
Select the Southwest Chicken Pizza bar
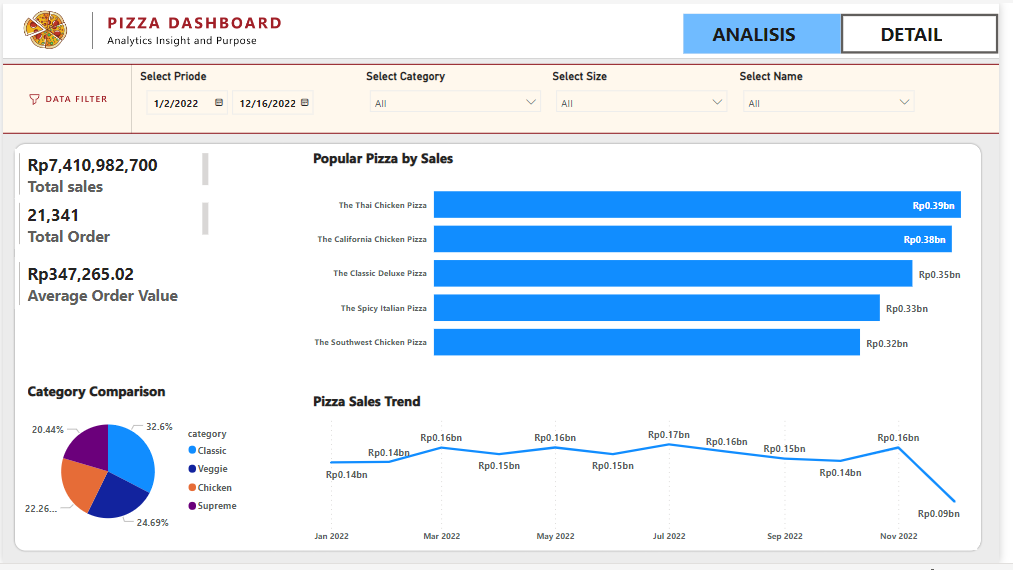tap(647, 342)
